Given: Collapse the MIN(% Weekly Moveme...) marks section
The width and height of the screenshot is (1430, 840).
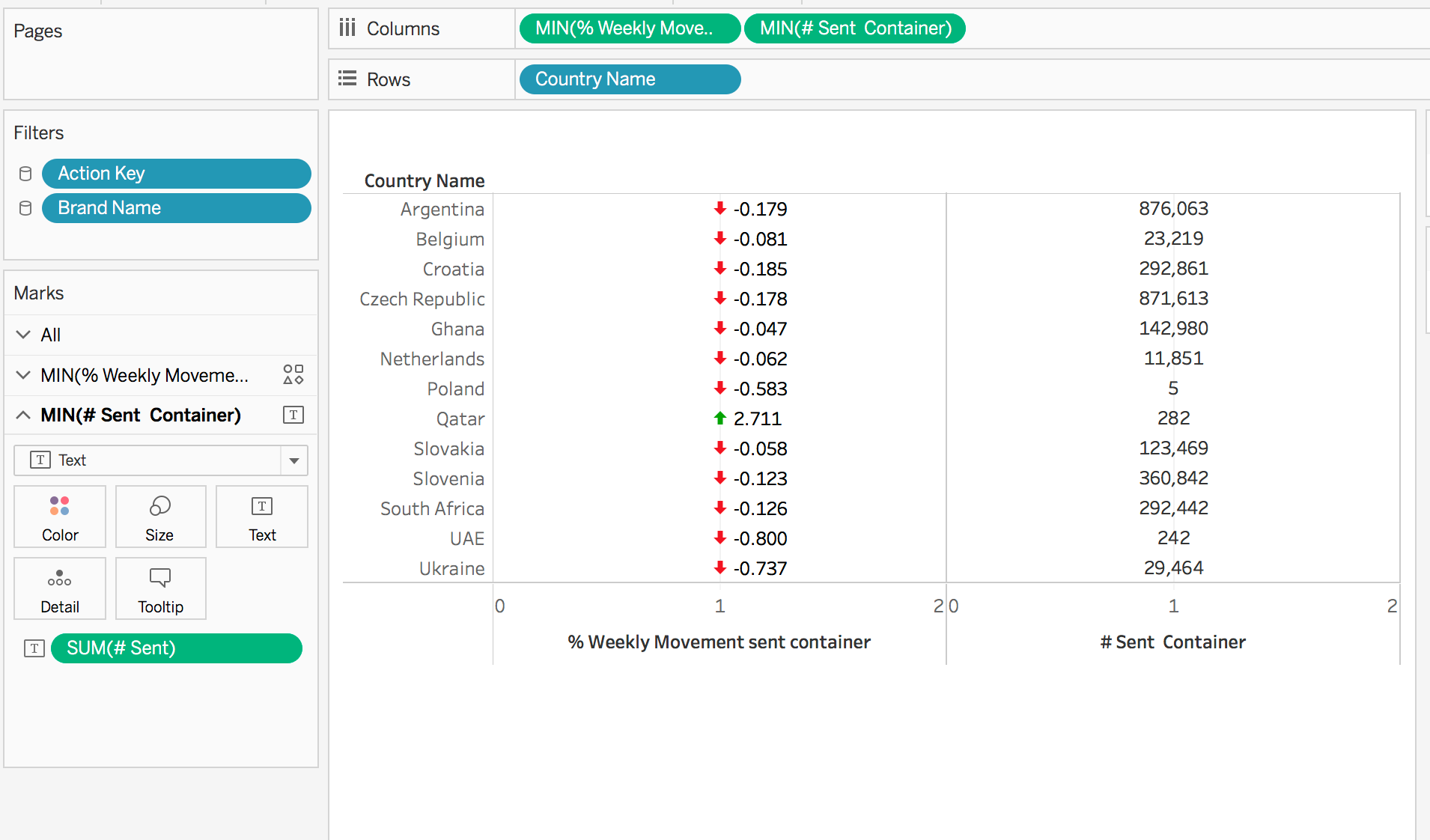Looking at the screenshot, I should tap(22, 375).
